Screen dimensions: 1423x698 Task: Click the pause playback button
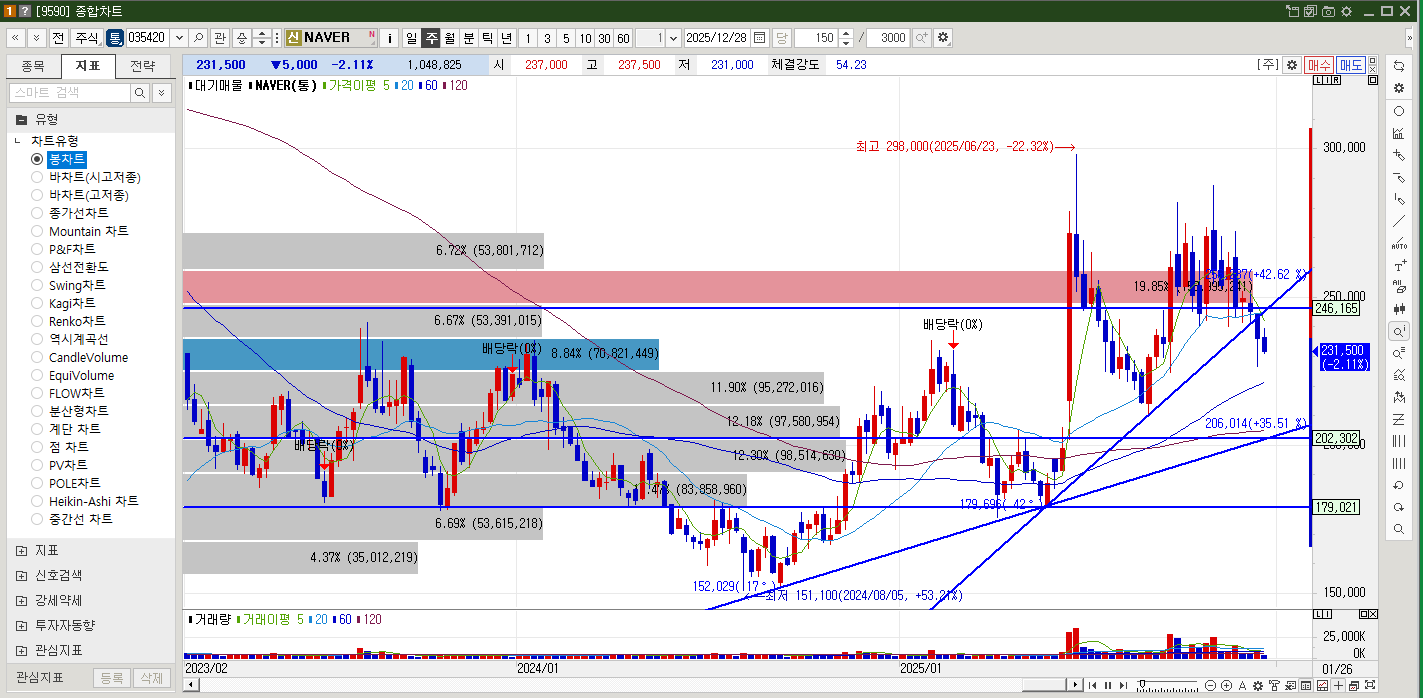click(1108, 685)
